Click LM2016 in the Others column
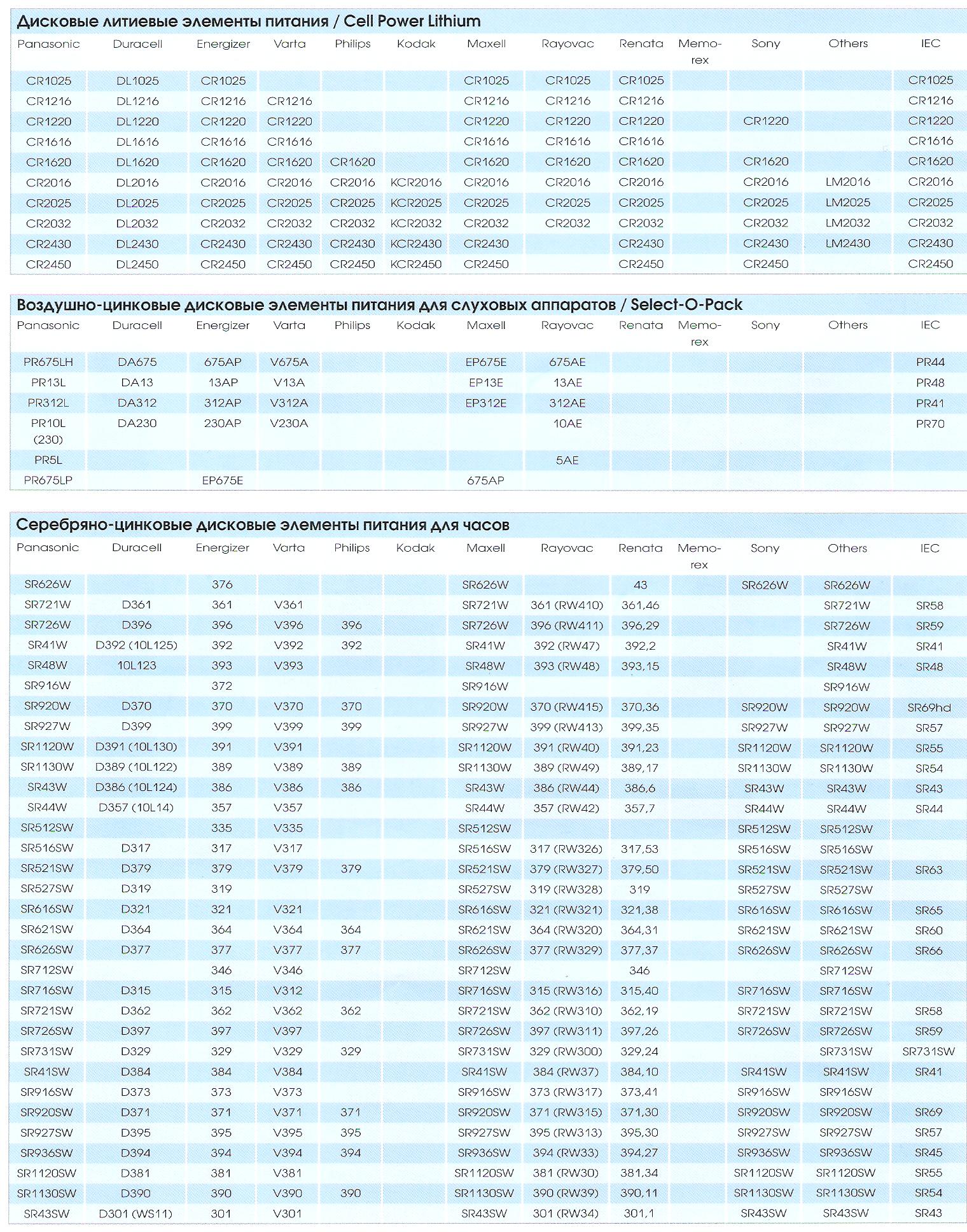Viewport: 967px width, 1232px height. [x=848, y=183]
